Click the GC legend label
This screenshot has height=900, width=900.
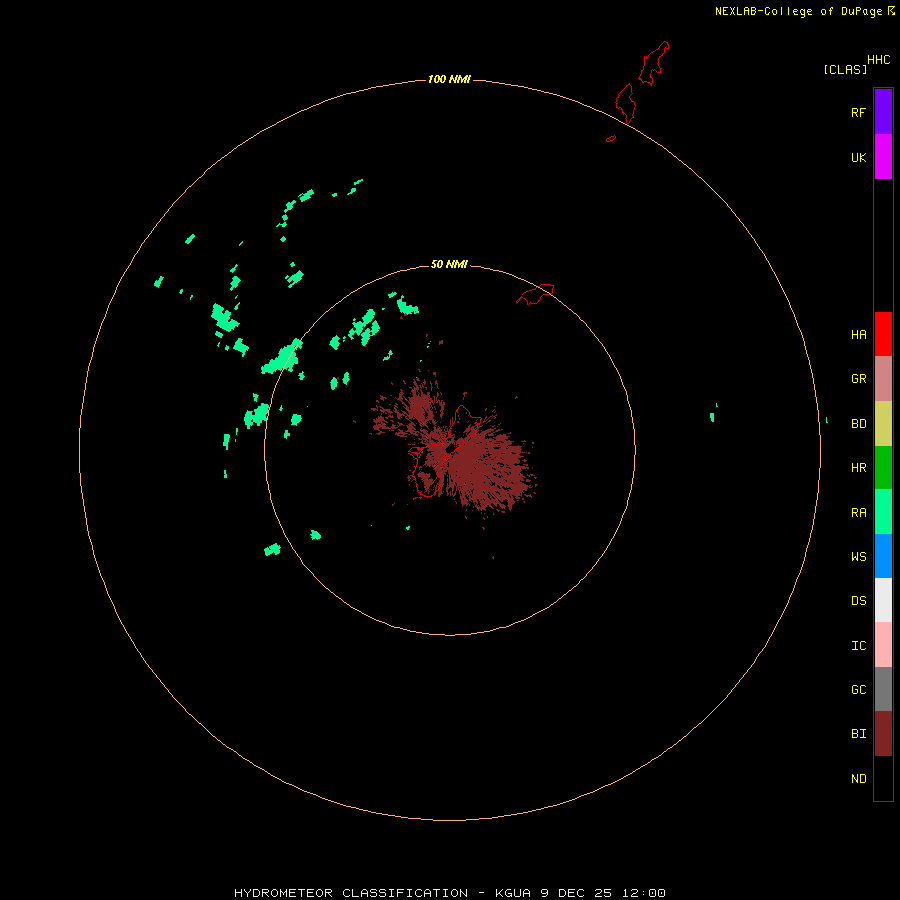coord(858,689)
